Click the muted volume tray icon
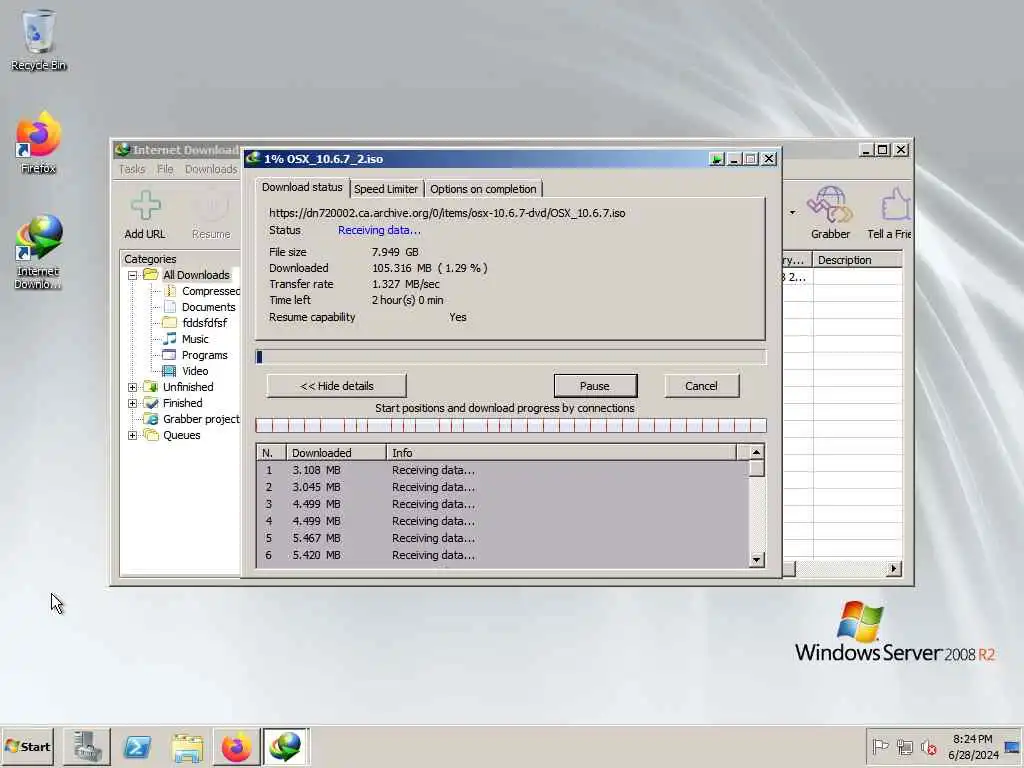1024x768 pixels. click(928, 746)
